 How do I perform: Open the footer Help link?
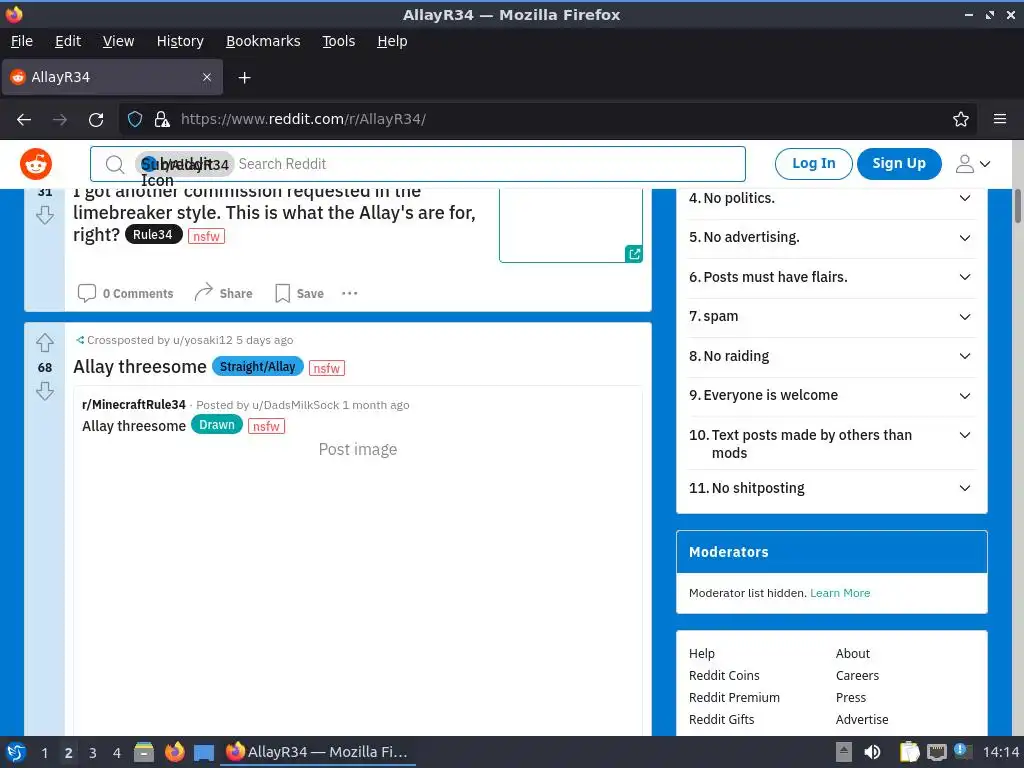(x=701, y=654)
